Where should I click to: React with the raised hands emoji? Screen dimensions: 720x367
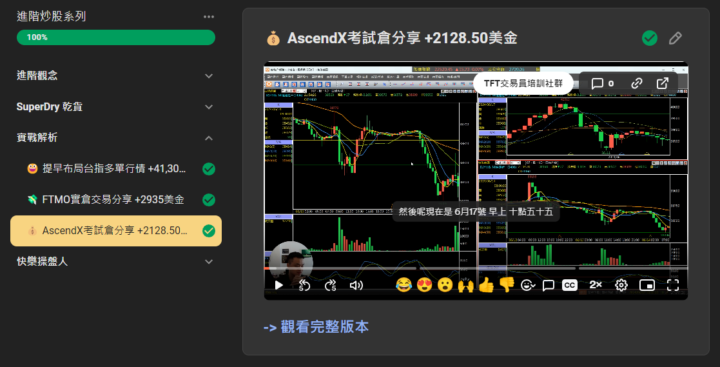(x=466, y=286)
